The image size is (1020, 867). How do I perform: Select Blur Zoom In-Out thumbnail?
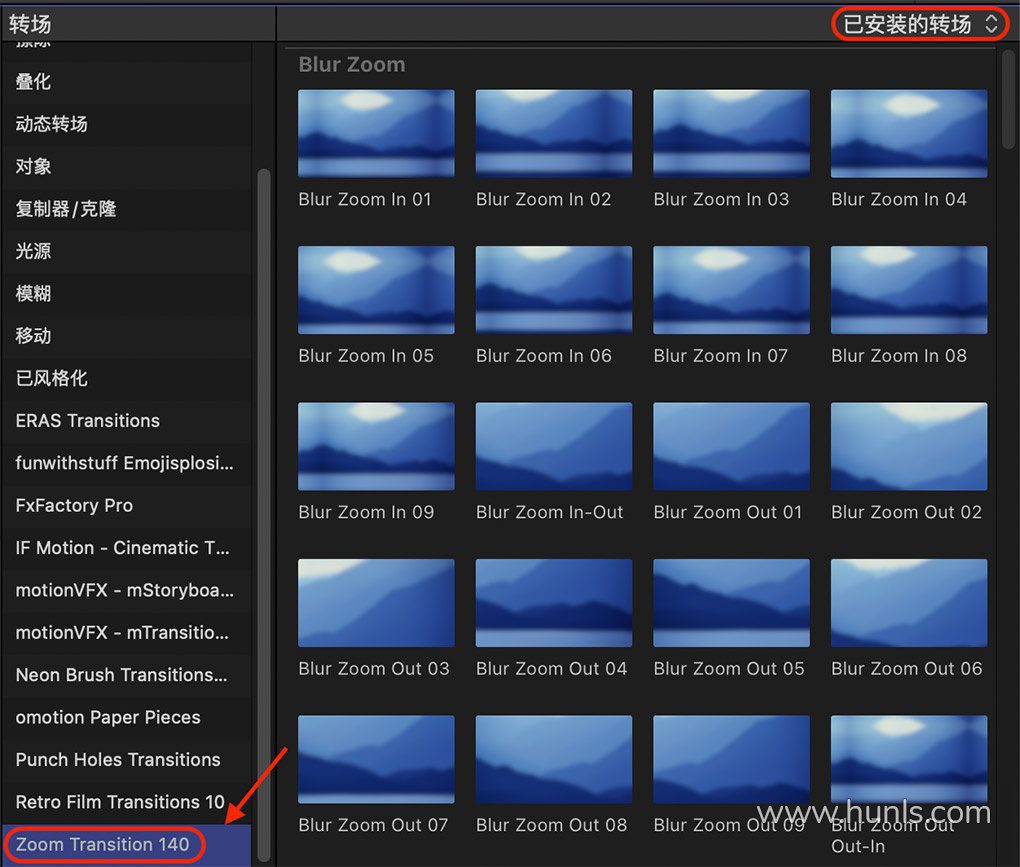[554, 446]
